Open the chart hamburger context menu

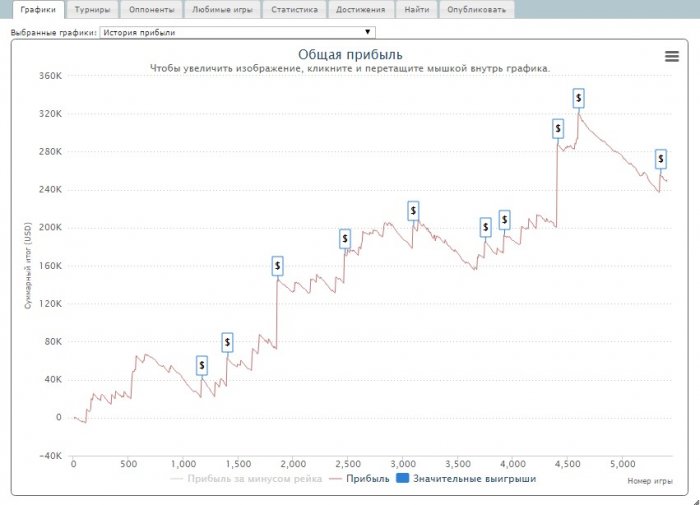[x=672, y=56]
